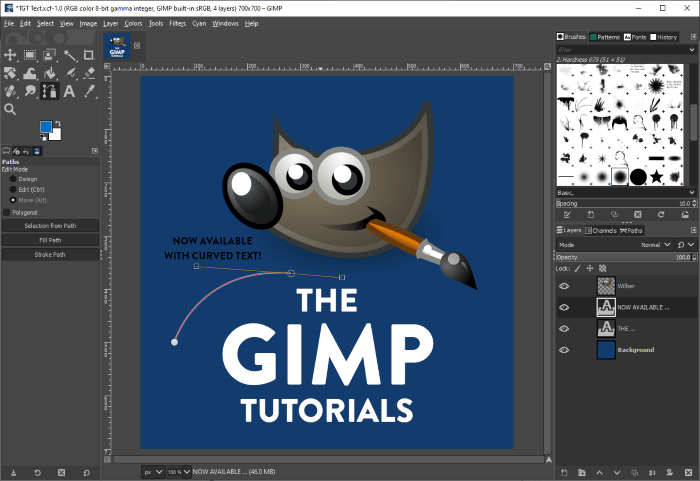
Task: Create a new layer group
Action: tap(582, 473)
